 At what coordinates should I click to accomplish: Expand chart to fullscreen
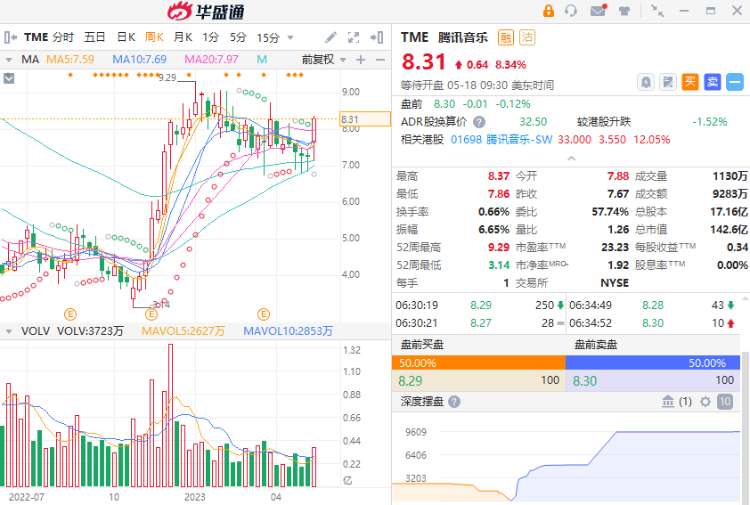coord(353,37)
